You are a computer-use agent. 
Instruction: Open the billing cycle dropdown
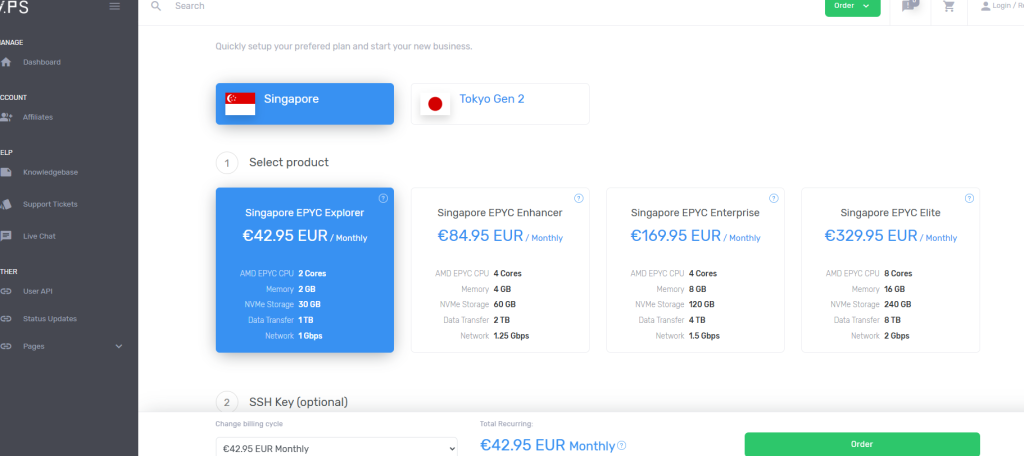pyautogui.click(x=336, y=448)
